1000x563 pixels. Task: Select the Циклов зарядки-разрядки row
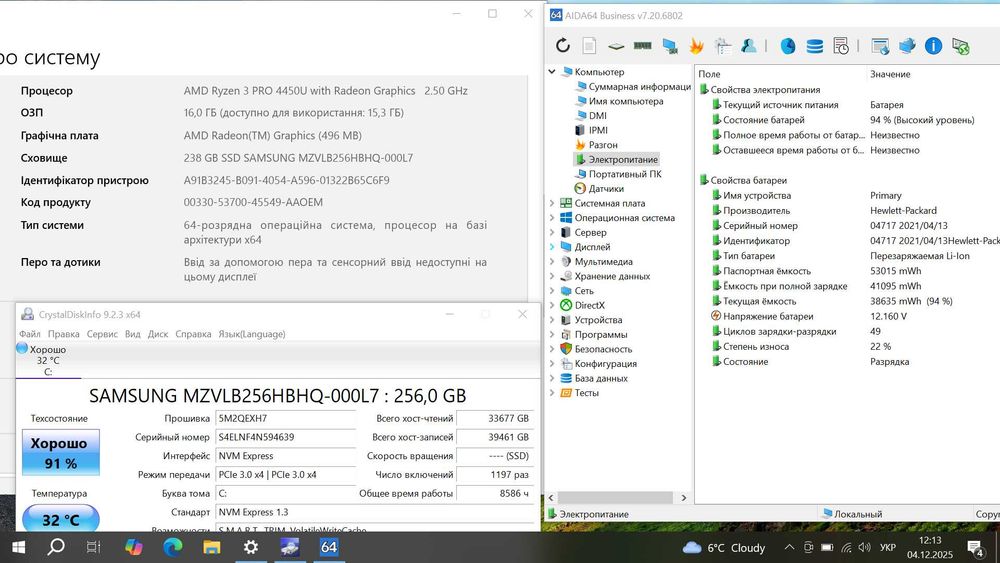click(x=848, y=332)
